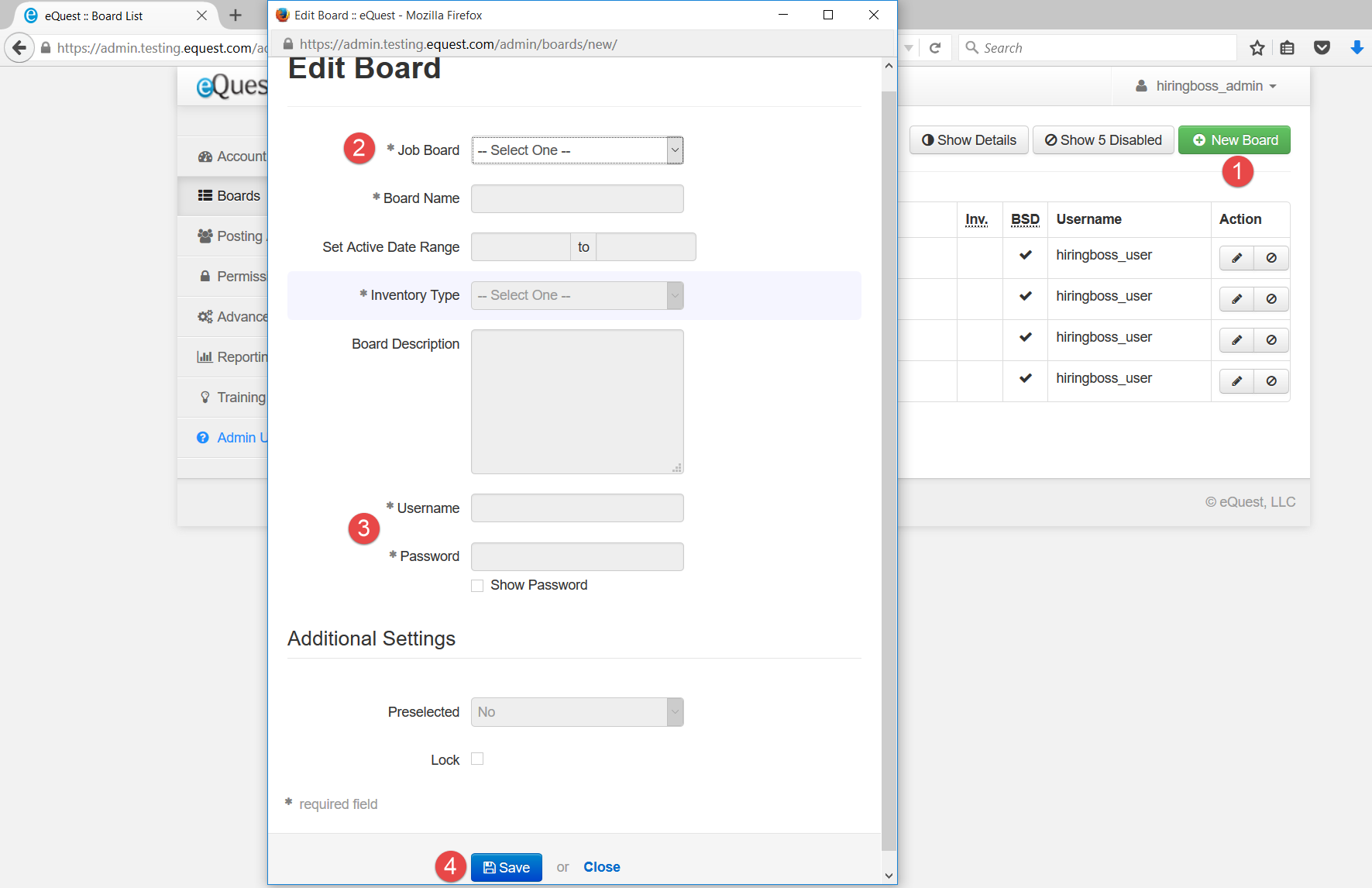
Task: Toggle the Lock checkbox
Action: point(477,759)
